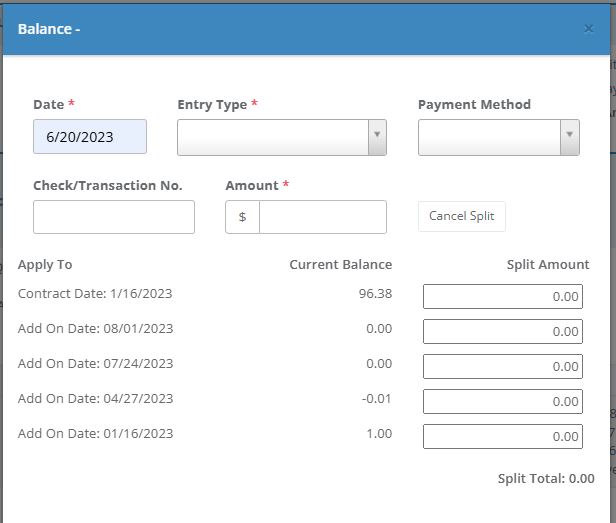The height and width of the screenshot is (523, 616).
Task: Edit split amount for Contract Date 1/16/2023
Action: (x=502, y=296)
